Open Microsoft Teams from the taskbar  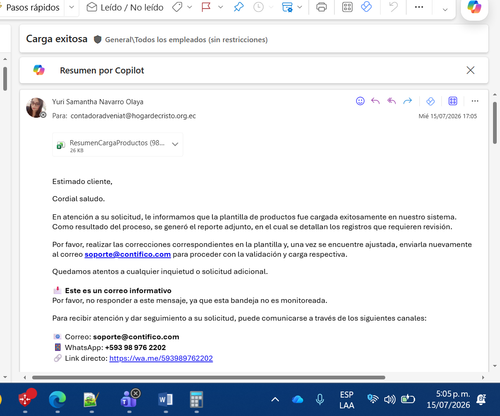click(x=129, y=399)
